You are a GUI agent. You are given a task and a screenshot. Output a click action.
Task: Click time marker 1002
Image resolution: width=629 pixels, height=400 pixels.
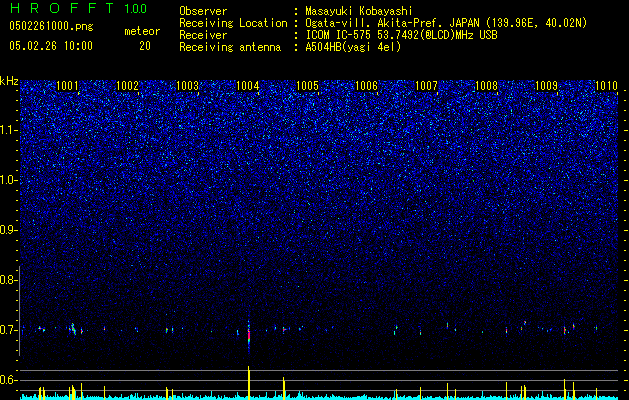pos(127,86)
